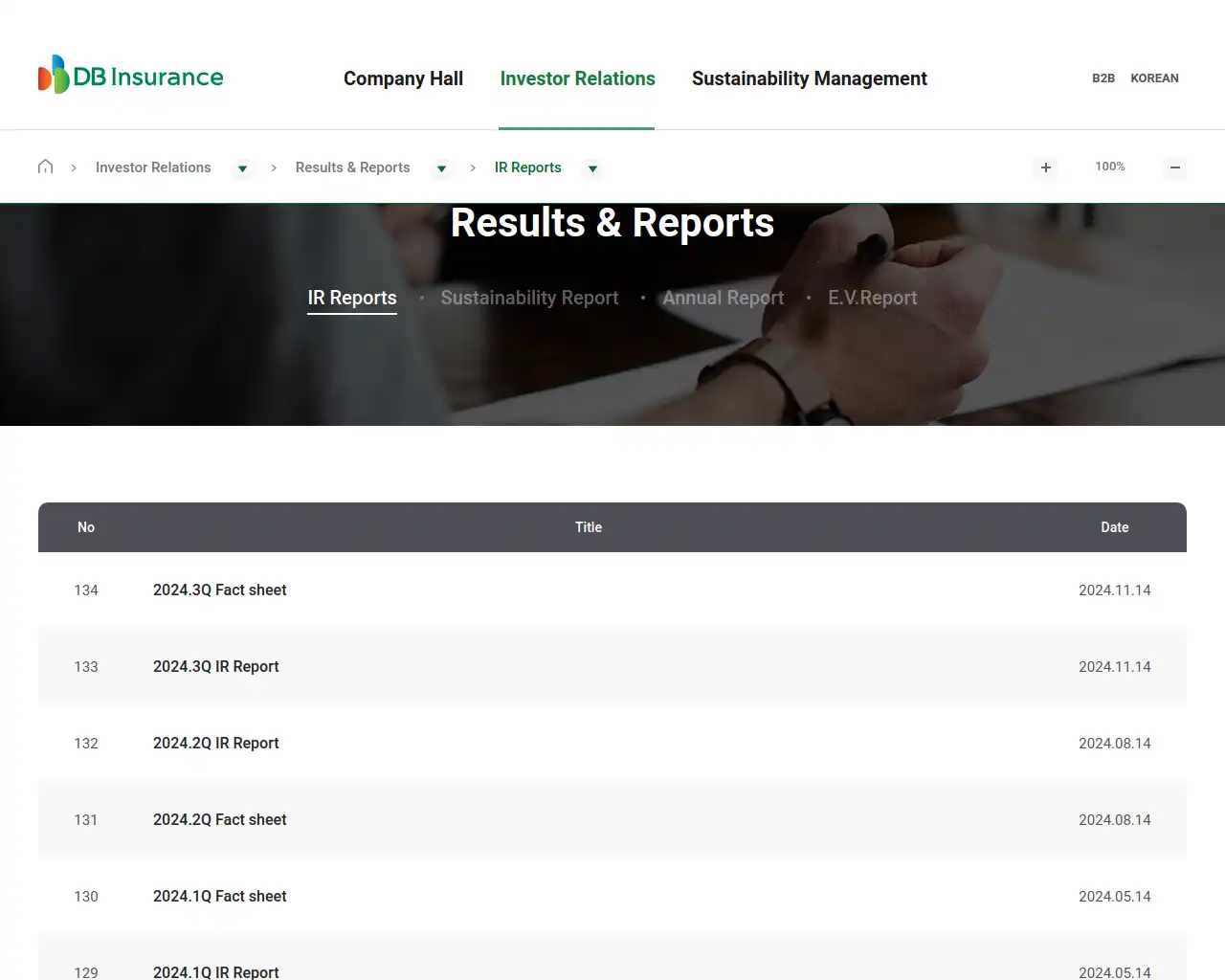The image size is (1225, 980).
Task: Open the Investor Relations menu
Action: (577, 78)
